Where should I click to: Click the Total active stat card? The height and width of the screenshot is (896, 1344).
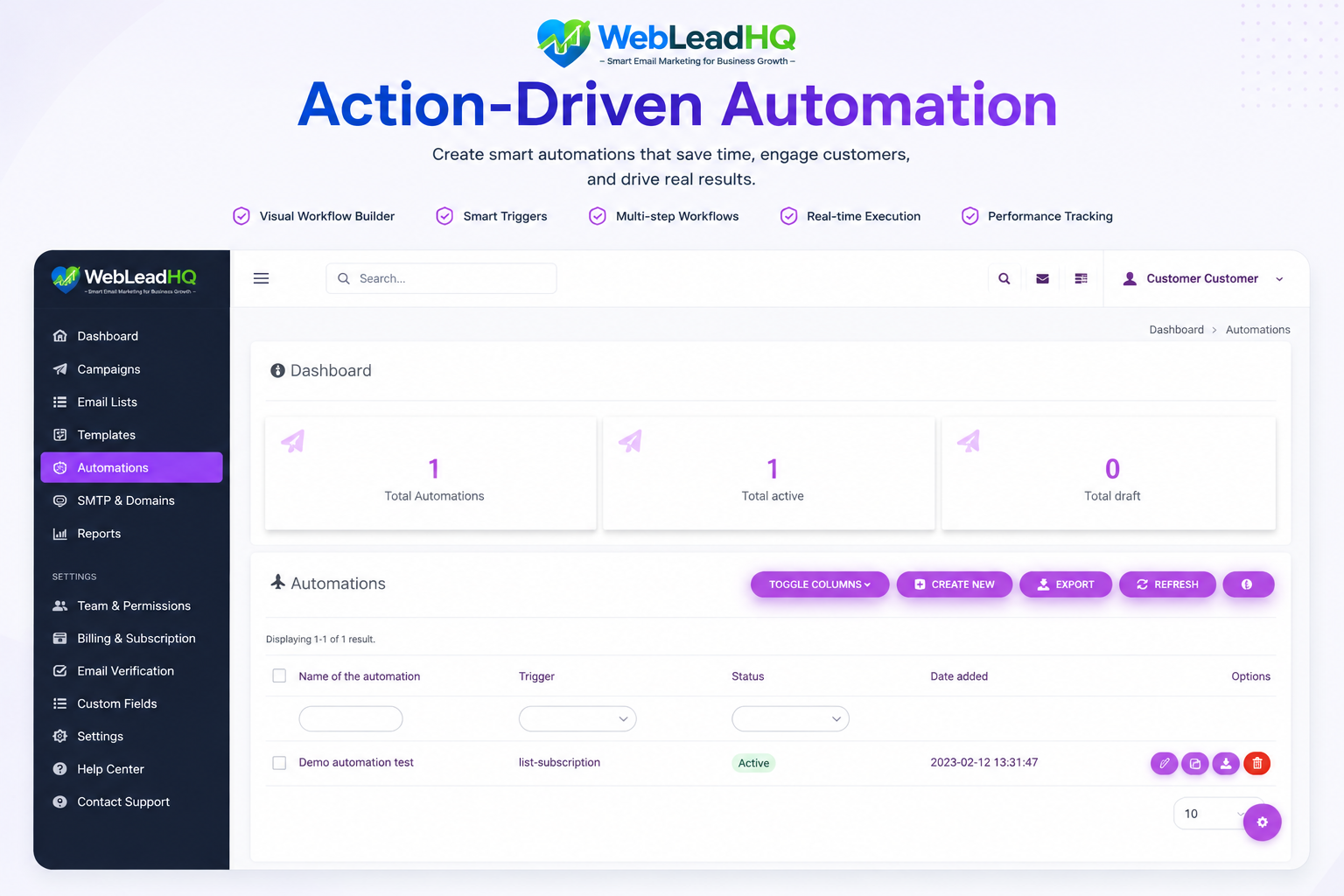click(x=769, y=473)
